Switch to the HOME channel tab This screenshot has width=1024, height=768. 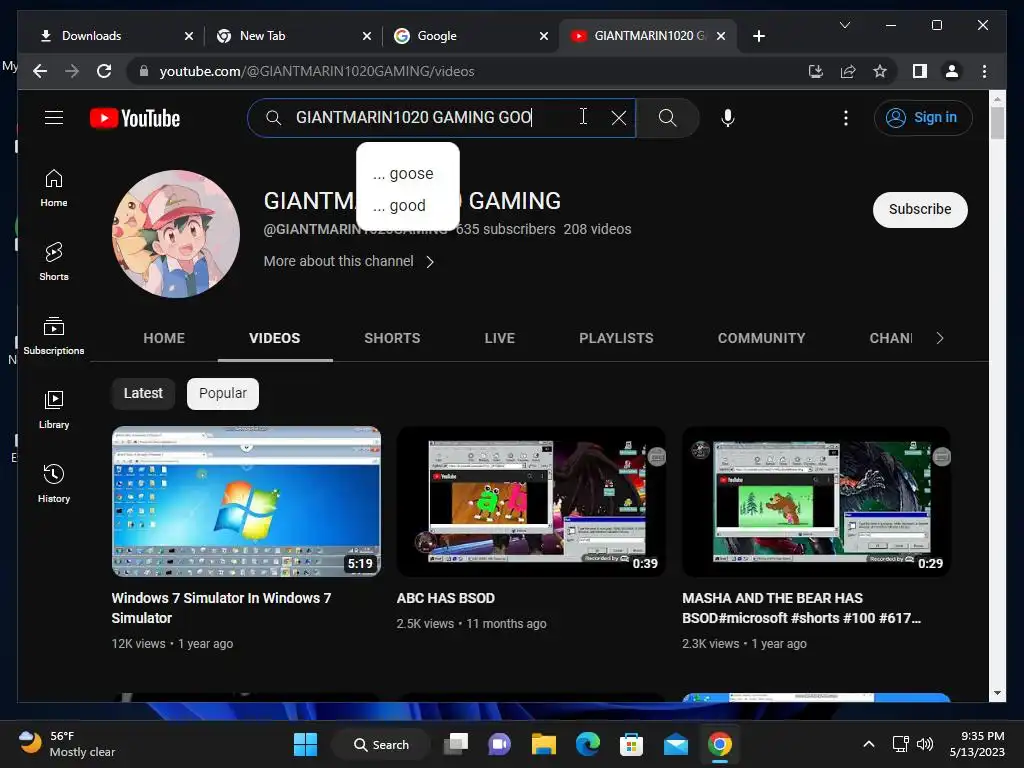164,338
